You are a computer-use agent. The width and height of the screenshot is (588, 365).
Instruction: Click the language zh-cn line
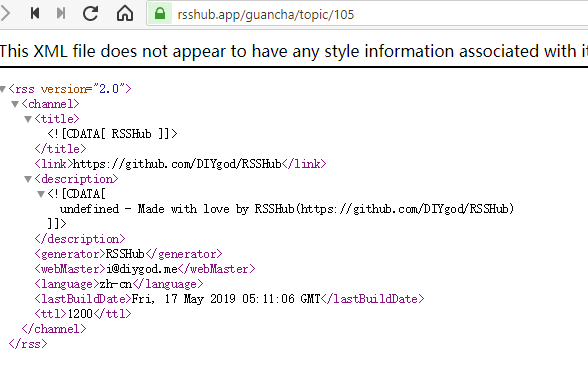(119, 284)
